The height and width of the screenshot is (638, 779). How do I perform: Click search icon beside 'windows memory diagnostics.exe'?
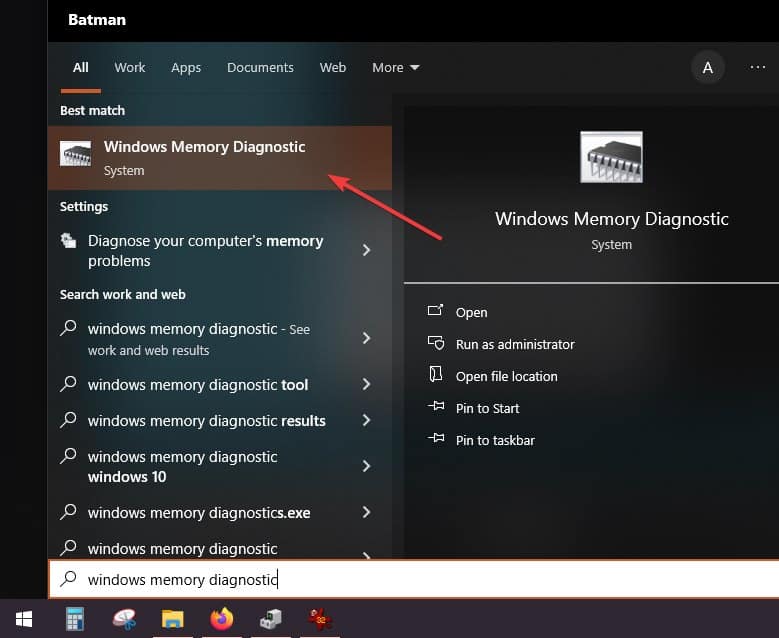coord(68,512)
